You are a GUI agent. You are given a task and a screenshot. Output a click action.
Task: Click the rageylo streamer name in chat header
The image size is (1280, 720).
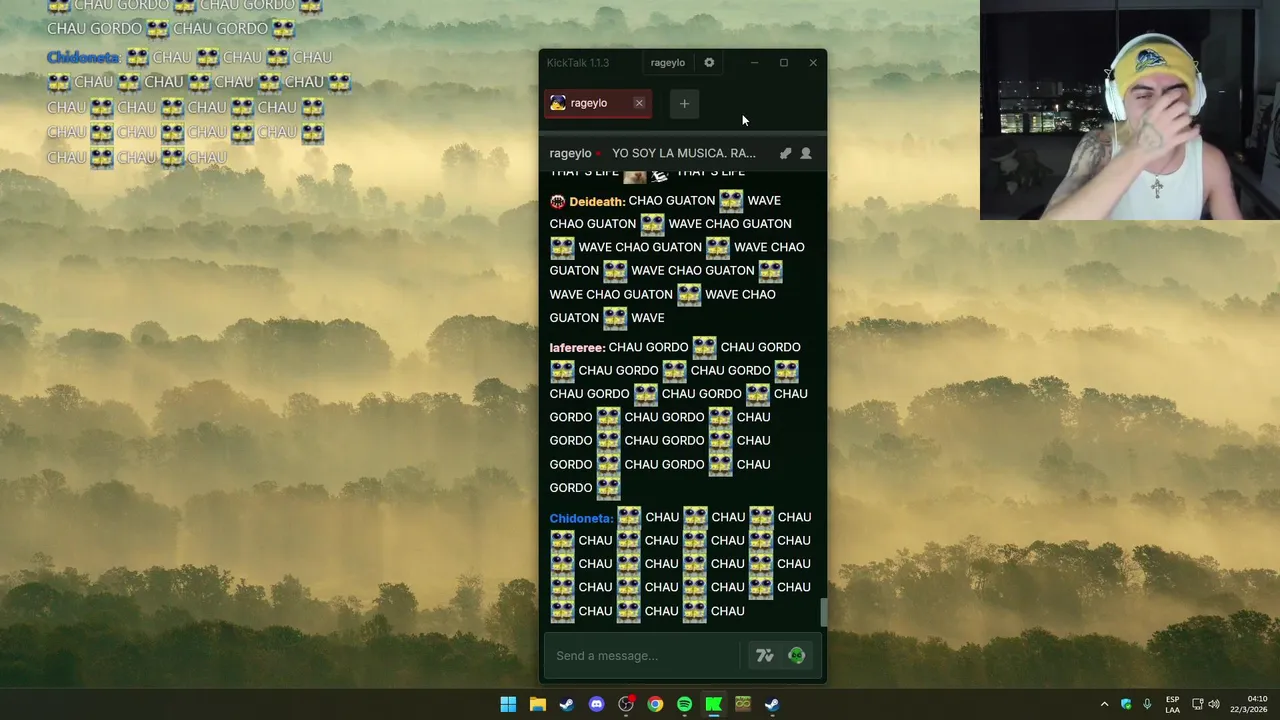570,153
